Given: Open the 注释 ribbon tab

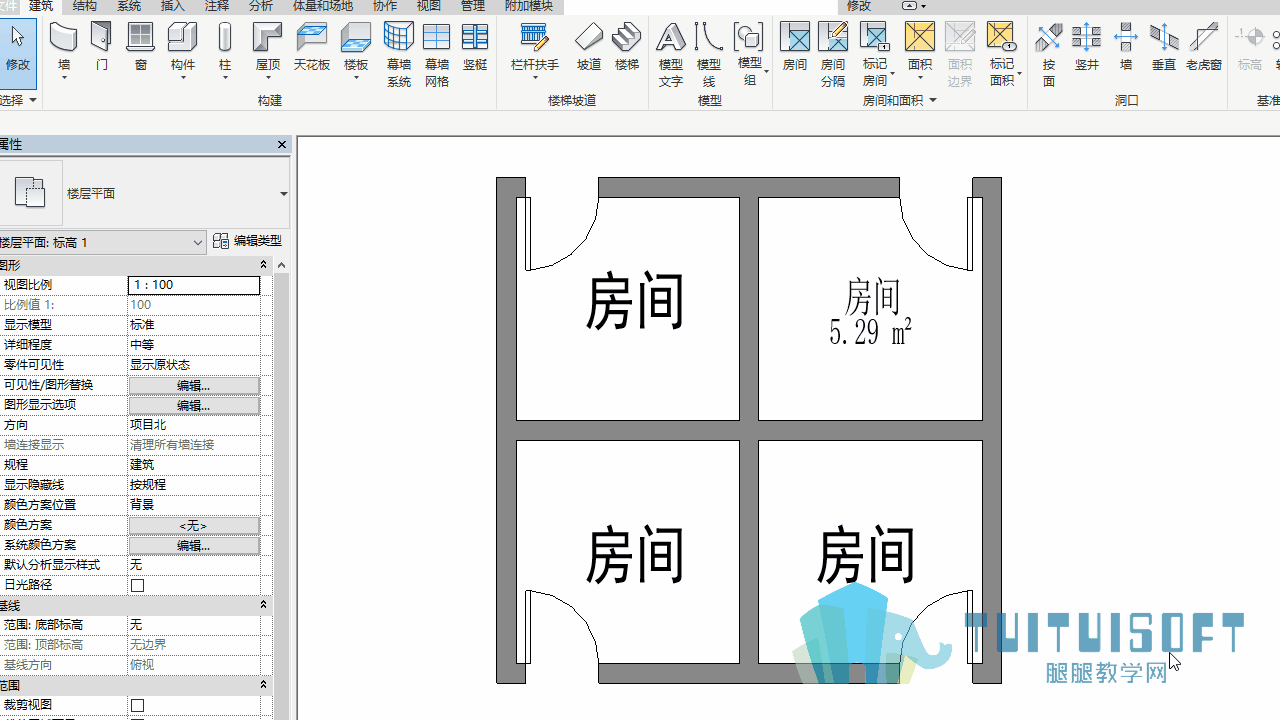Looking at the screenshot, I should click(x=217, y=6).
